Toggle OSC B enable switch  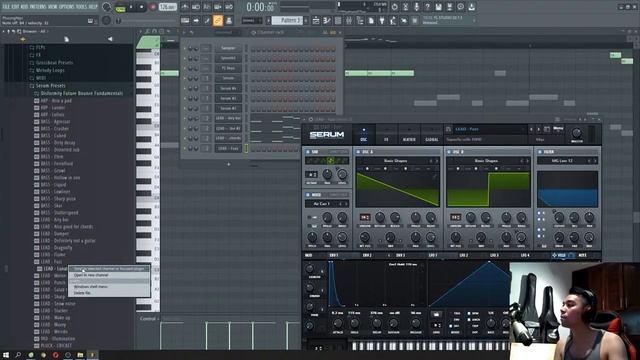(449, 152)
